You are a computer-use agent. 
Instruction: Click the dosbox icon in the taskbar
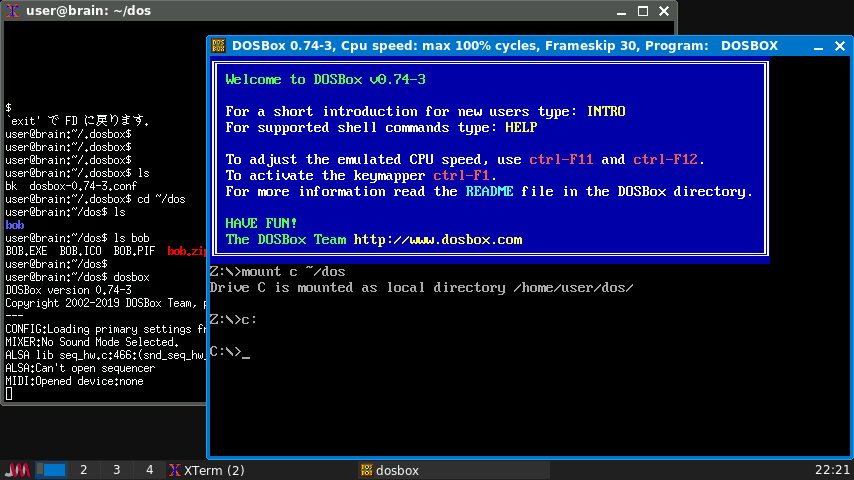click(x=367, y=470)
